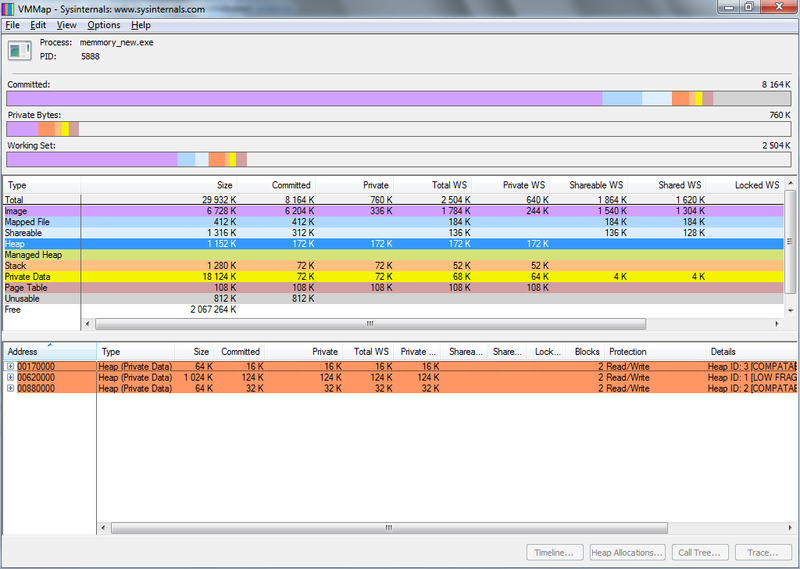Click summary table vertical scroll down arrow
Viewport: 800px width, 569px height.
tap(790, 310)
